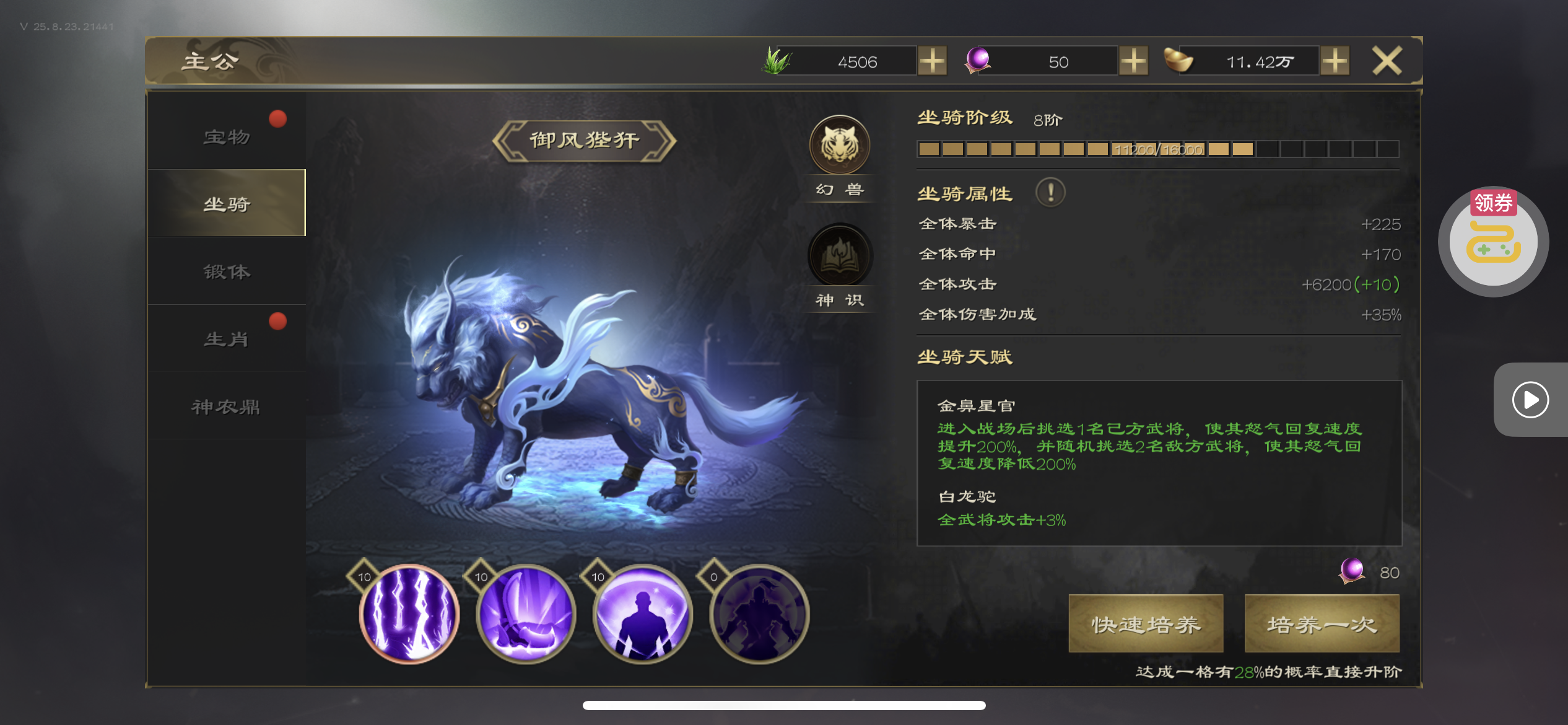Add more grass resource with plus button
Viewport: 1568px width, 725px height.
(x=932, y=61)
